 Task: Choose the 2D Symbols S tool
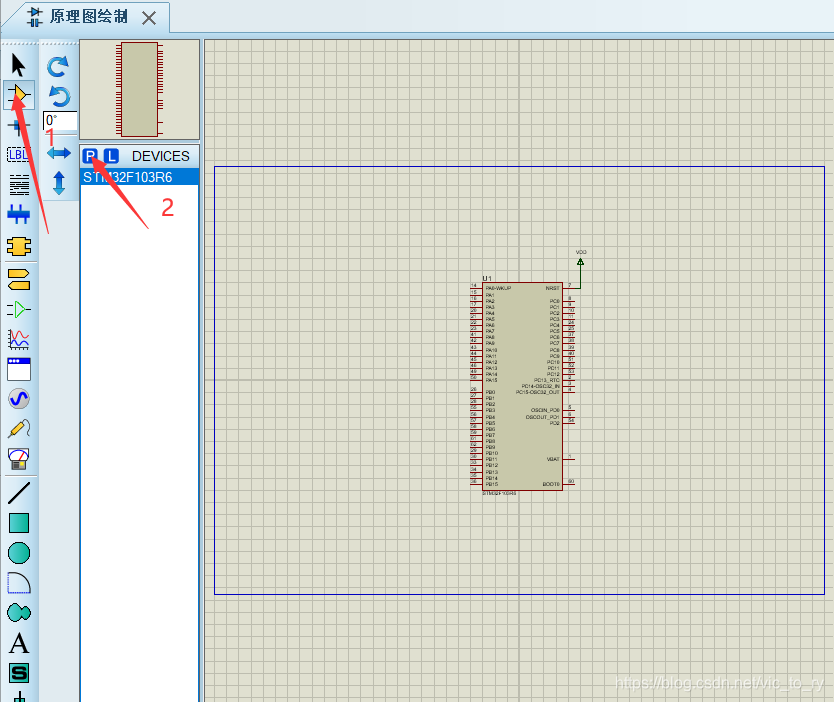pos(19,673)
